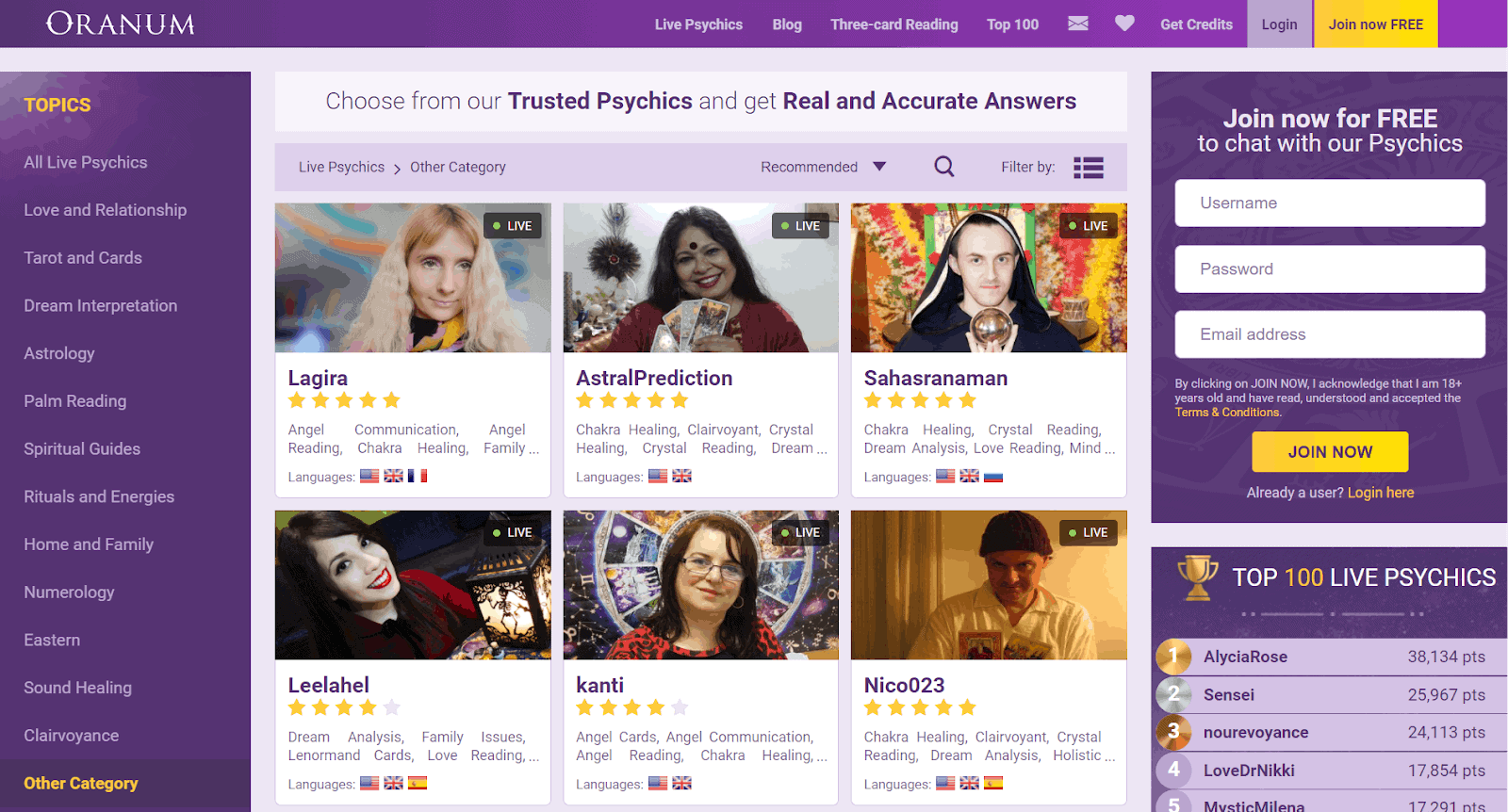The image size is (1508, 812).
Task: Open Leelahel's profile photo
Action: pos(413,585)
